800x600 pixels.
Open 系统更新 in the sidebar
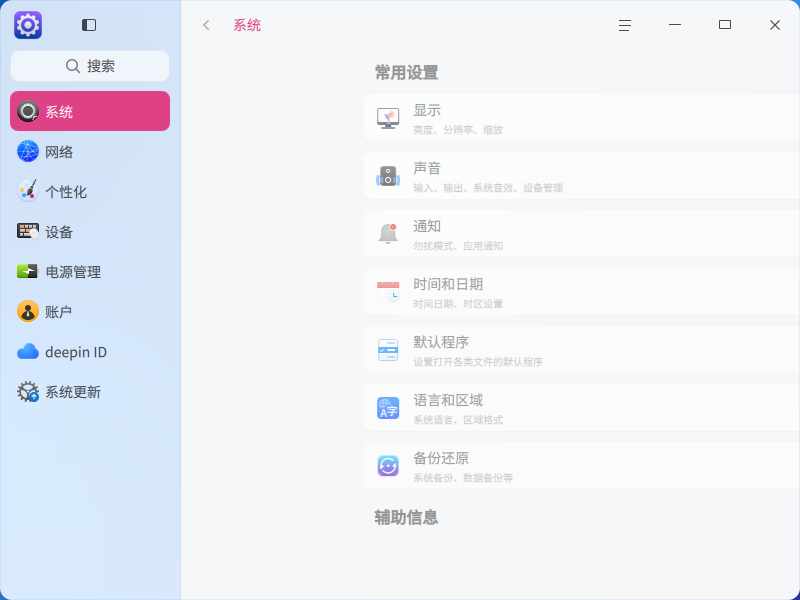[x=90, y=392]
